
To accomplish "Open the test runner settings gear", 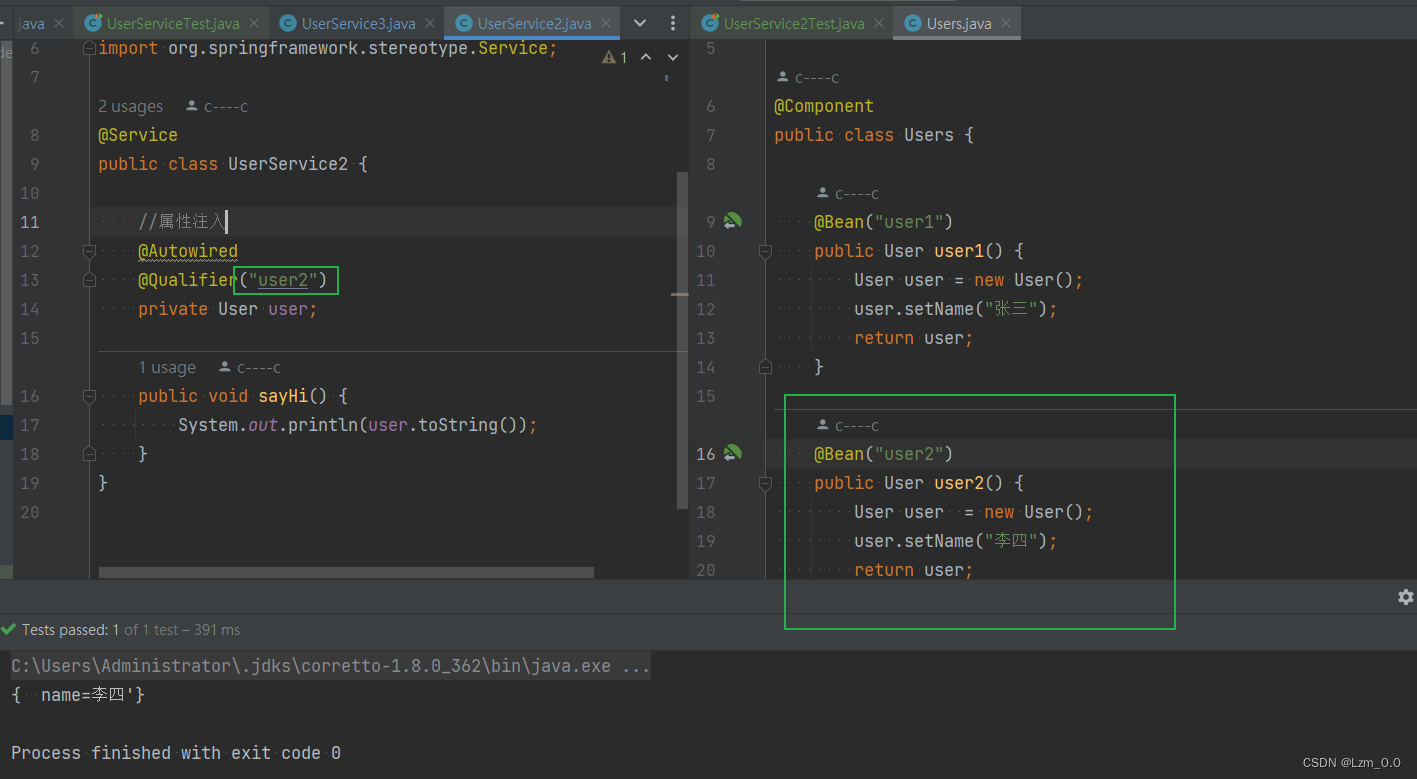I will point(1405,597).
